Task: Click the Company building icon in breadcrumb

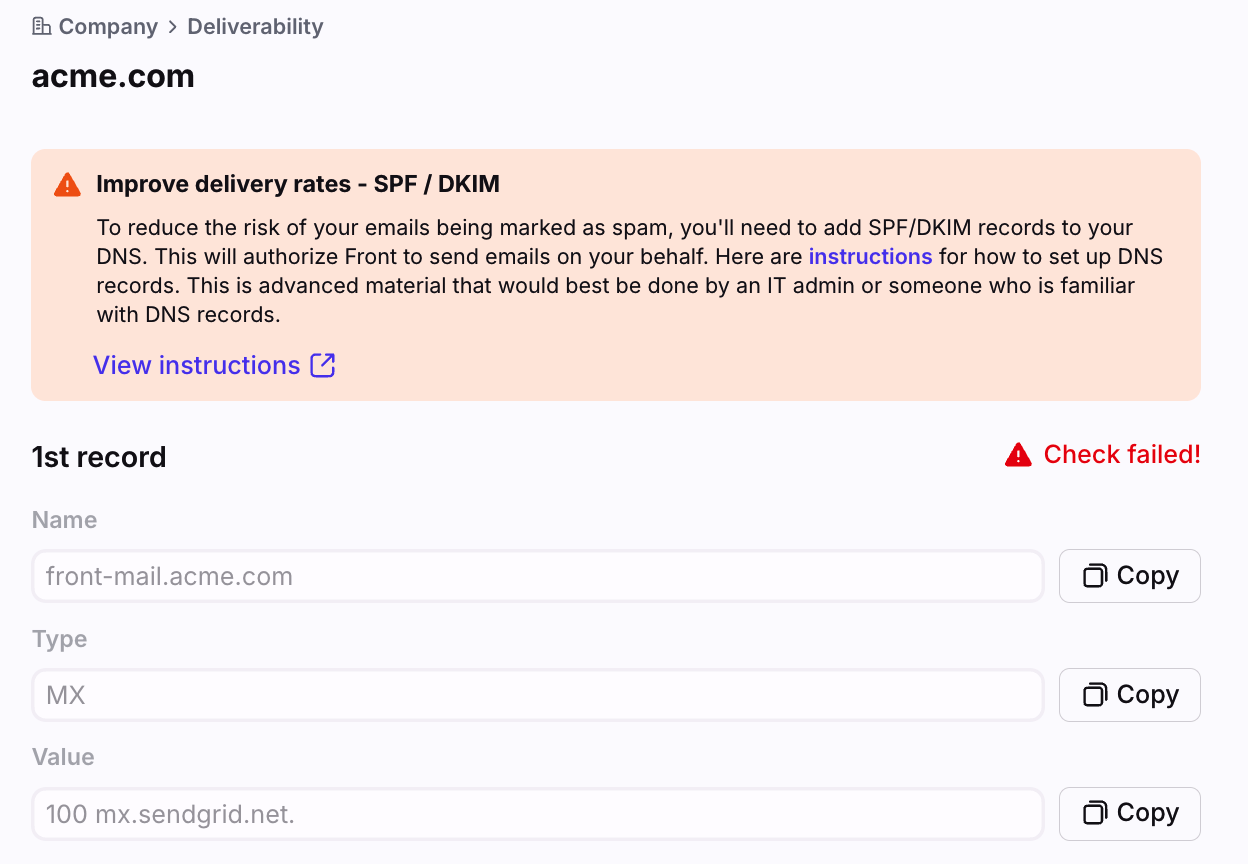Action: pyautogui.click(x=41, y=26)
